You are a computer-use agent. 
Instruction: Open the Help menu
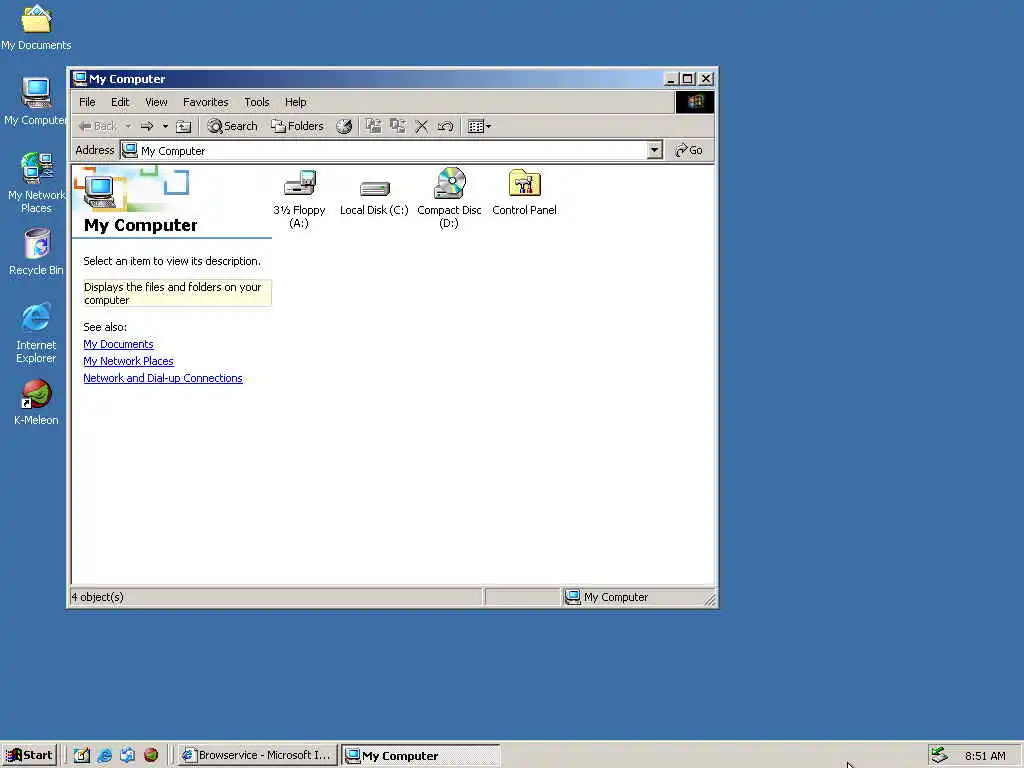296,102
